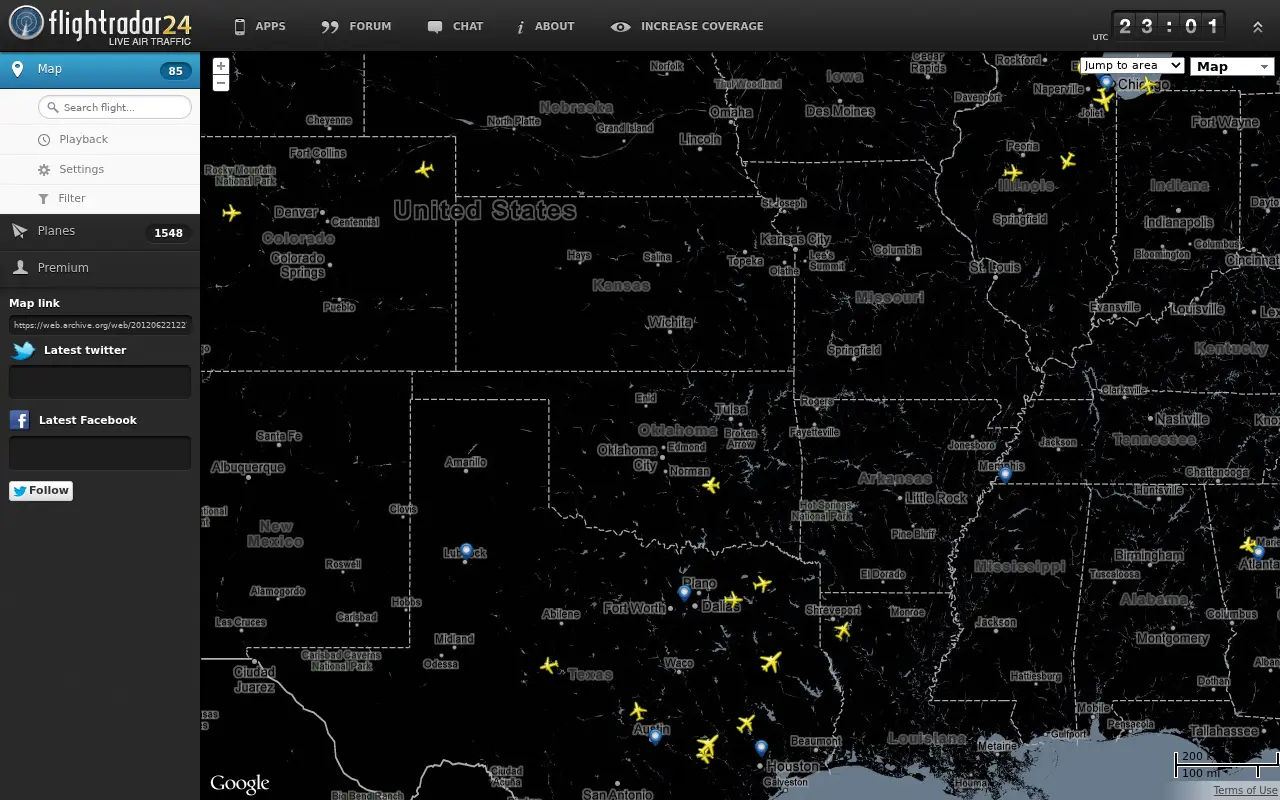This screenshot has width=1280, height=800.
Task: Click the 85 count badge on Map
Action: (176, 71)
